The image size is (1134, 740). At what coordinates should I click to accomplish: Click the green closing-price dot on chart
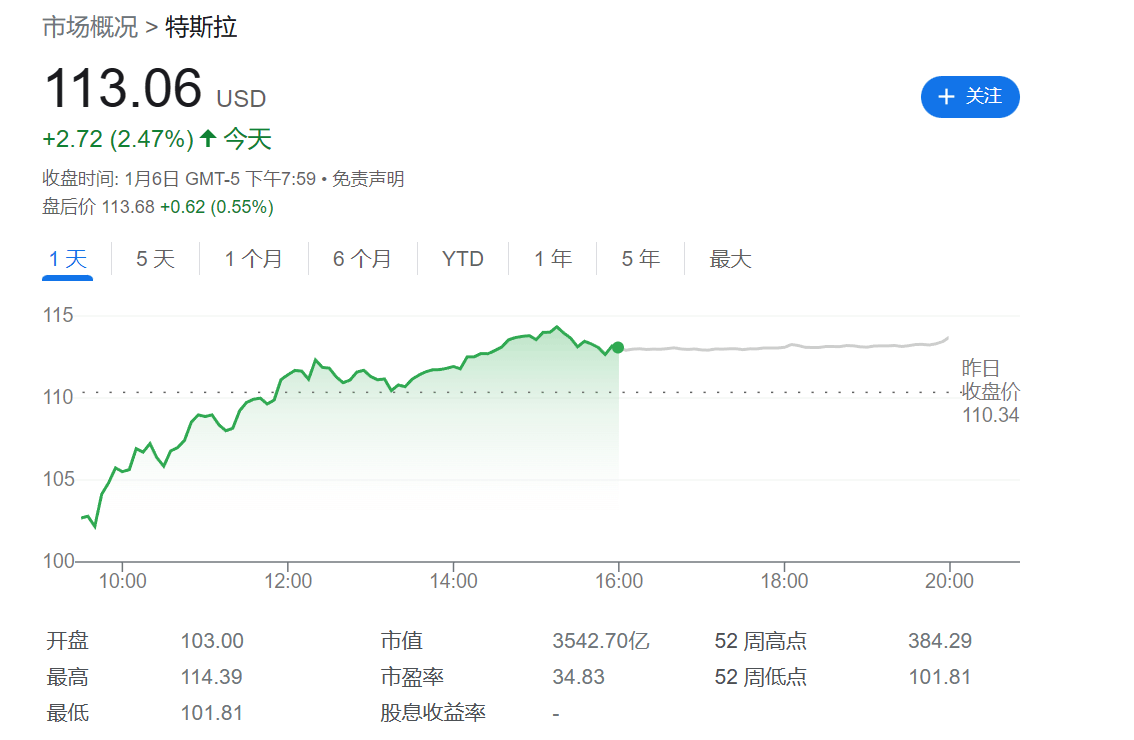point(618,348)
